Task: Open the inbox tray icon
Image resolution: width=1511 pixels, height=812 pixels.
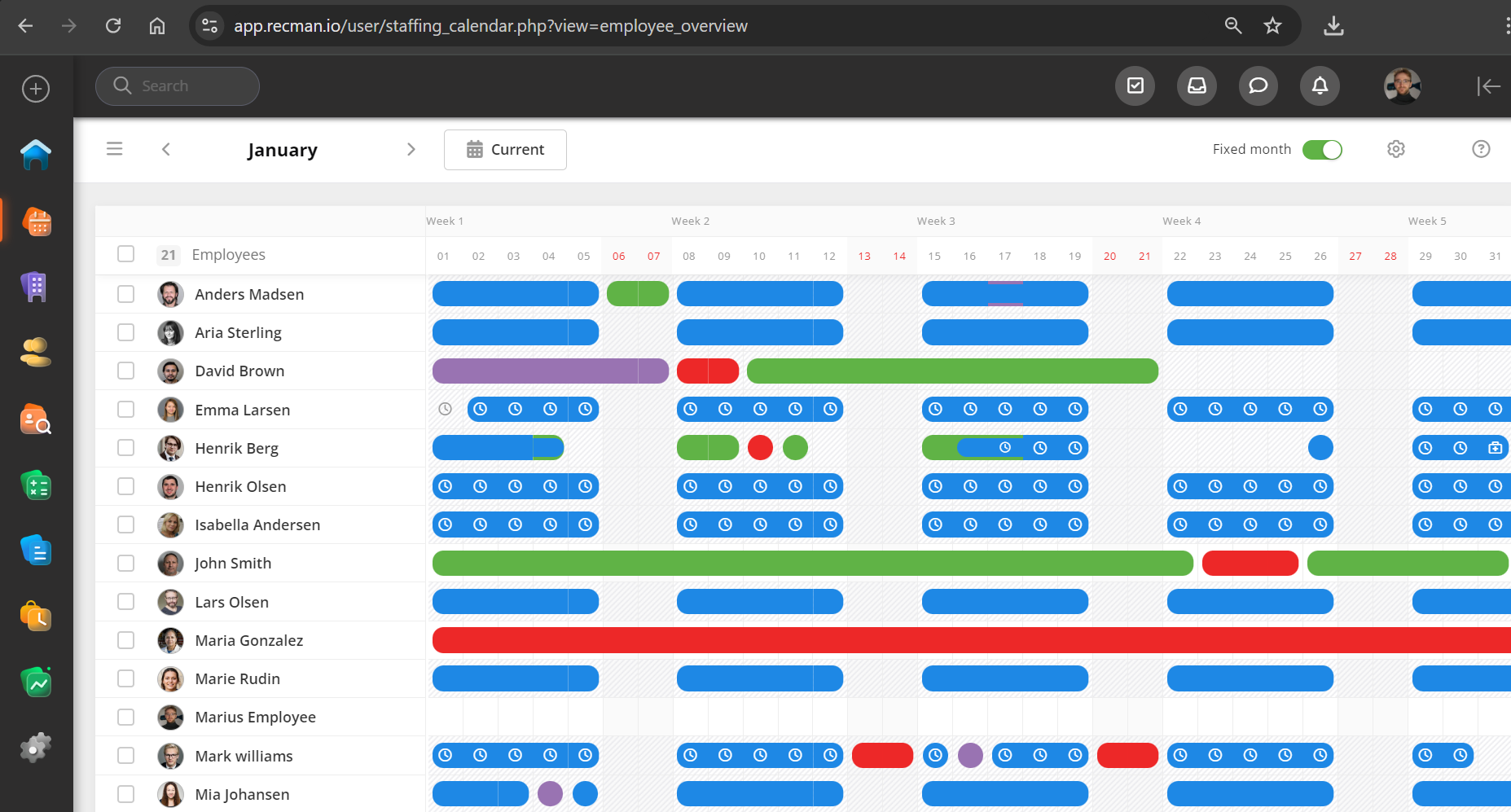Action: pos(1197,86)
